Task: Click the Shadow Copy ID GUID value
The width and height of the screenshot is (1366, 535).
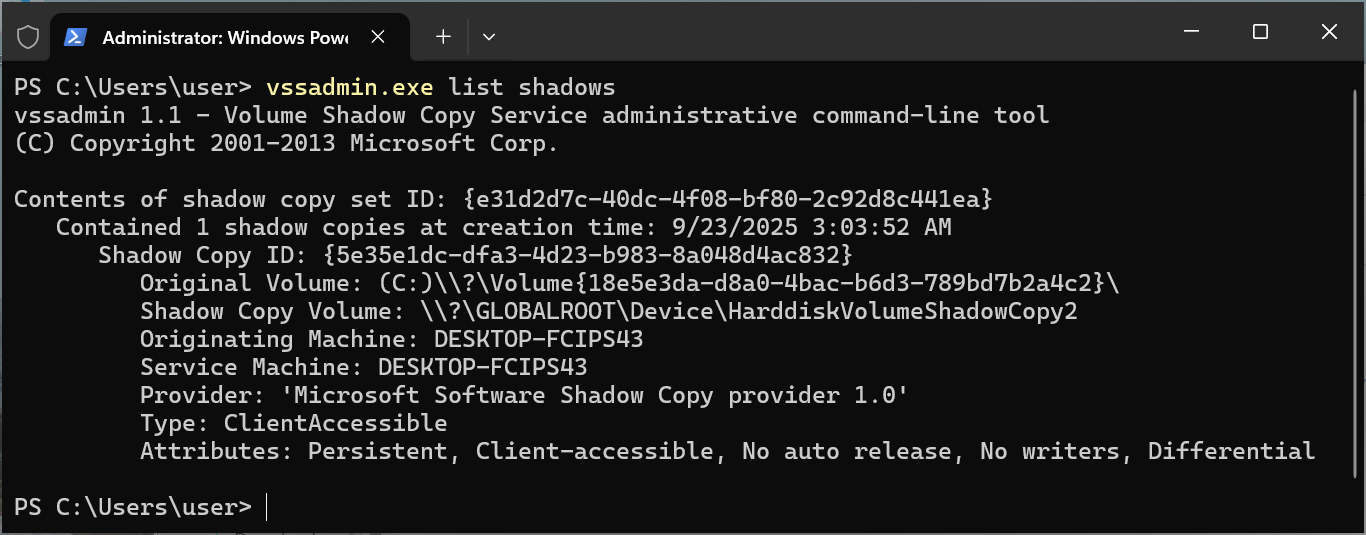Action: pyautogui.click(x=587, y=255)
